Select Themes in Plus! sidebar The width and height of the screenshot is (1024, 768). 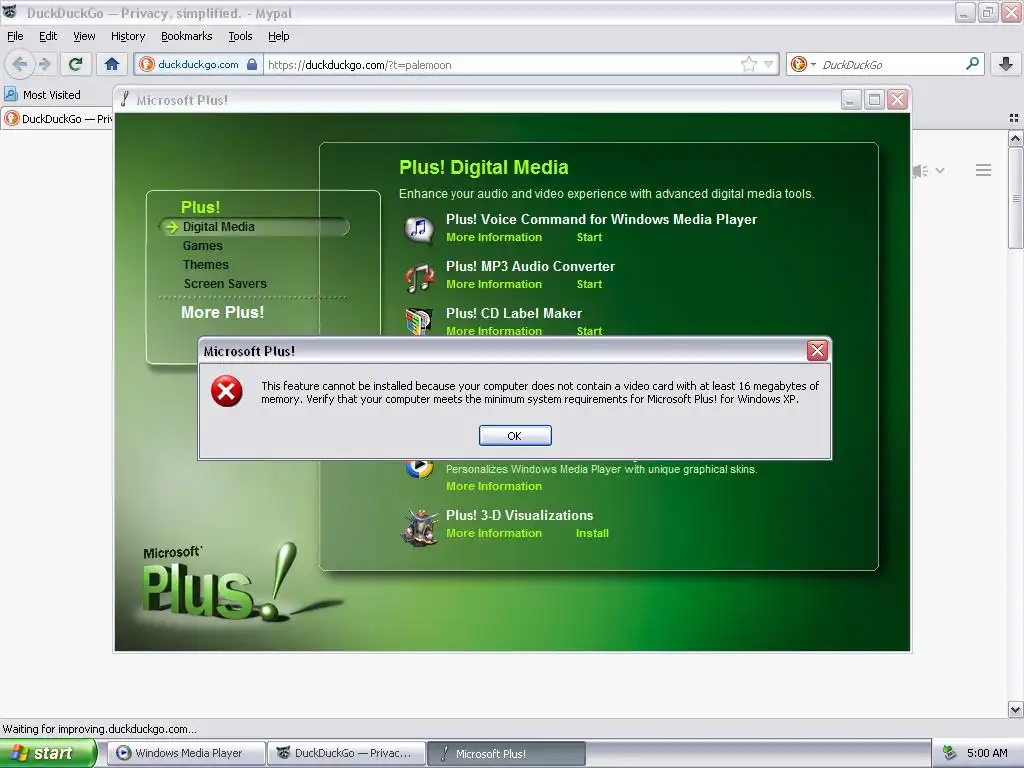point(206,264)
